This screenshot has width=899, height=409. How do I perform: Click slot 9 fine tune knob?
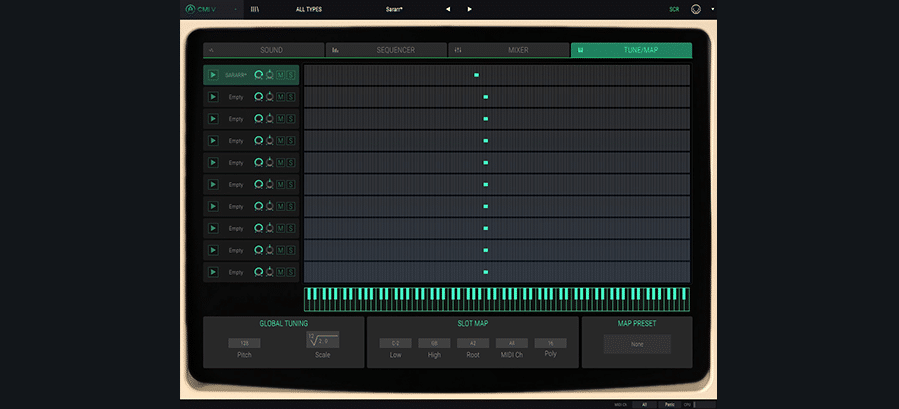[x=269, y=250]
